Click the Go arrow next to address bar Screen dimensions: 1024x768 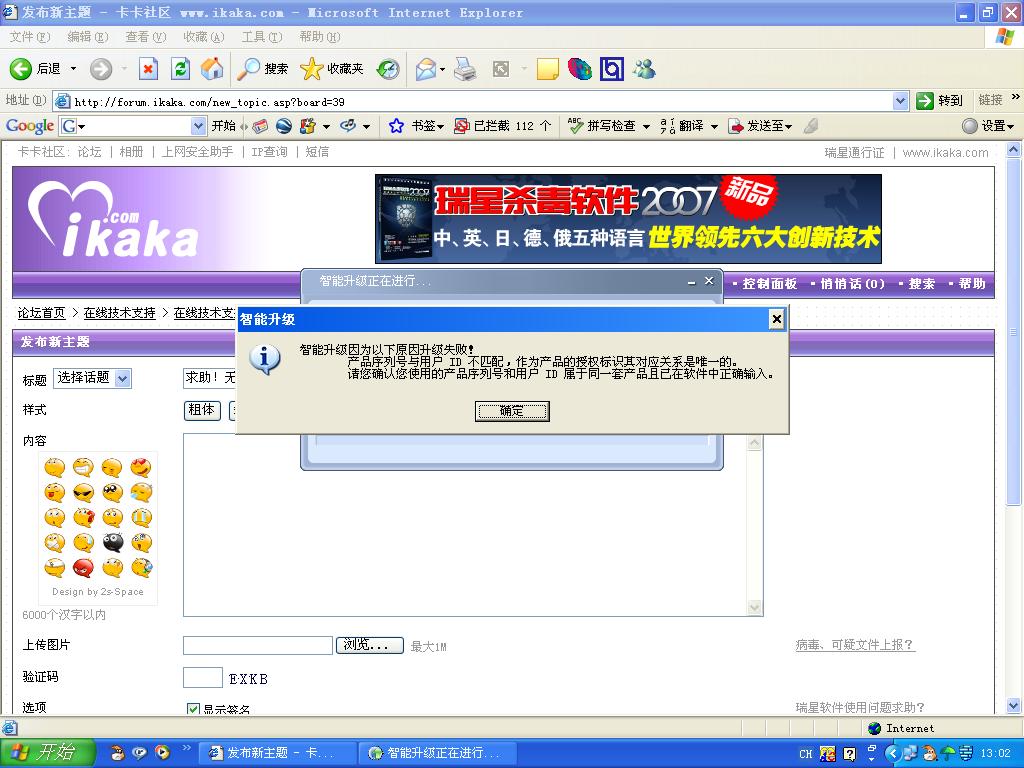[x=925, y=101]
